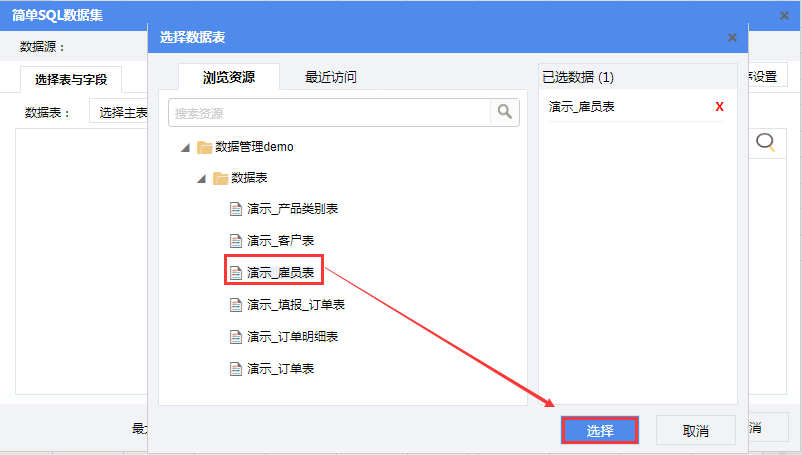Click the 演示_订单表 table icon
Image resolution: width=802 pixels, height=455 pixels.
236,369
